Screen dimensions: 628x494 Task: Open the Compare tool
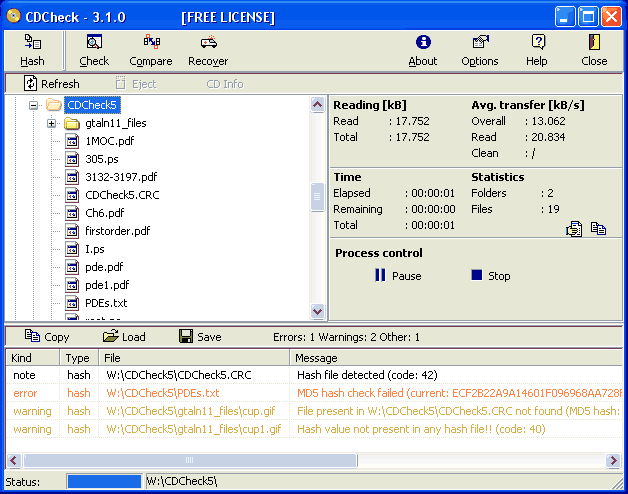tap(150, 50)
